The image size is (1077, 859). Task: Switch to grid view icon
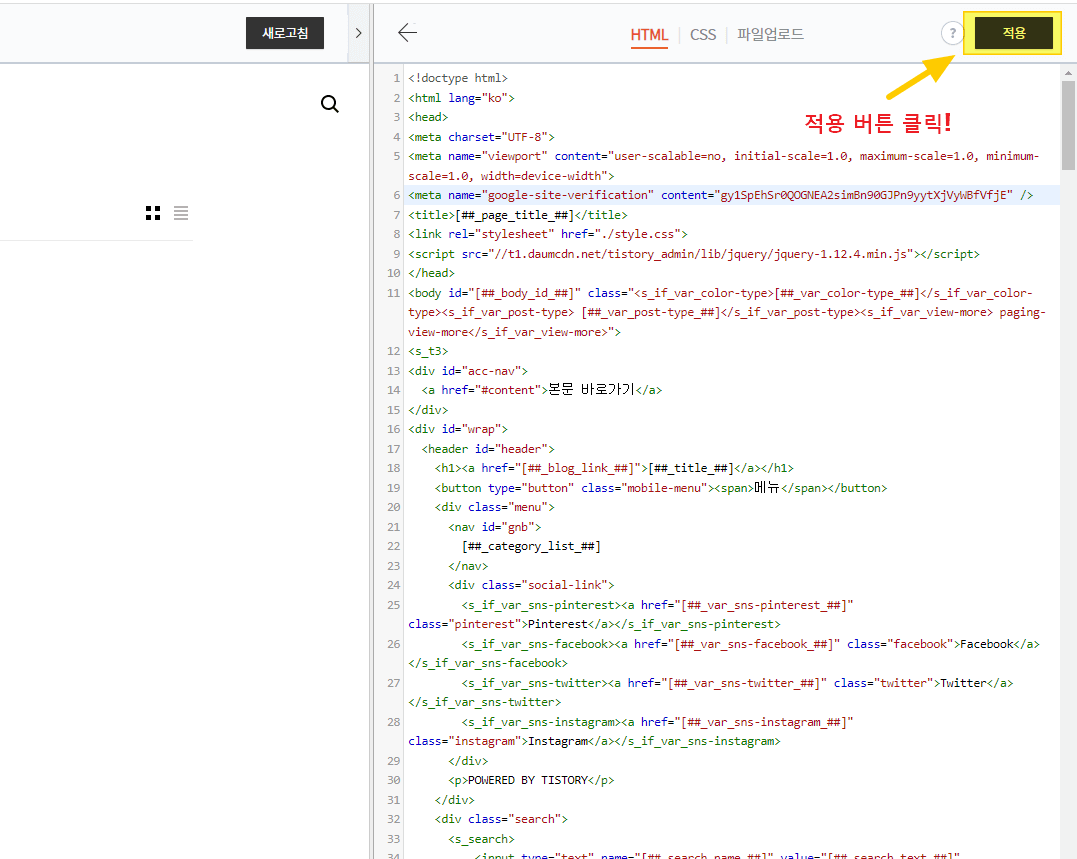[x=153, y=213]
